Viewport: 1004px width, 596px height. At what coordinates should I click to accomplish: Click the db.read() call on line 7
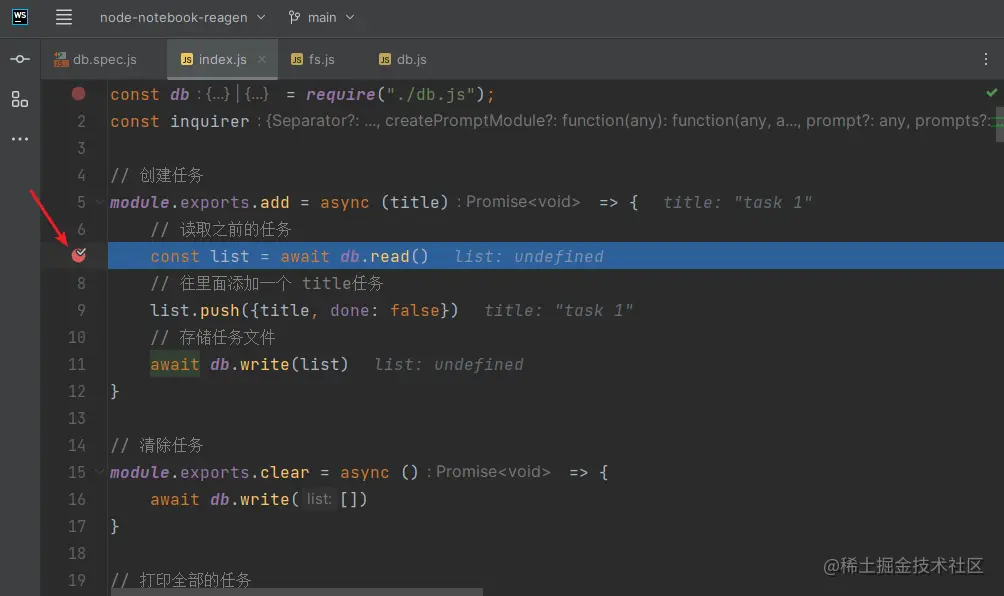384,256
